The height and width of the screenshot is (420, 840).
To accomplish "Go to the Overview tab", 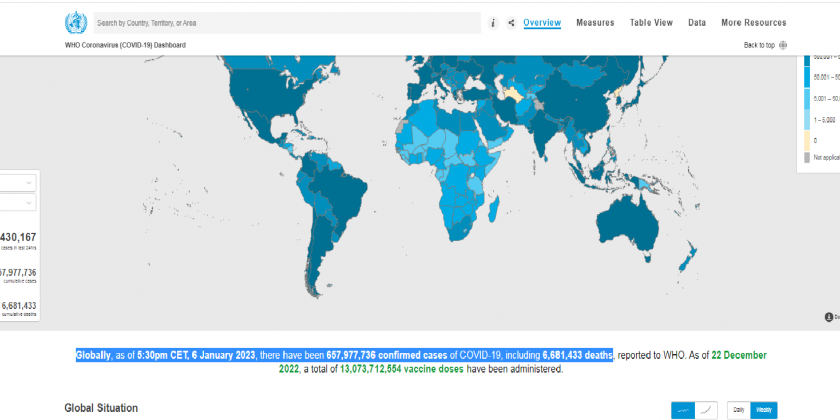I will click(x=542, y=23).
